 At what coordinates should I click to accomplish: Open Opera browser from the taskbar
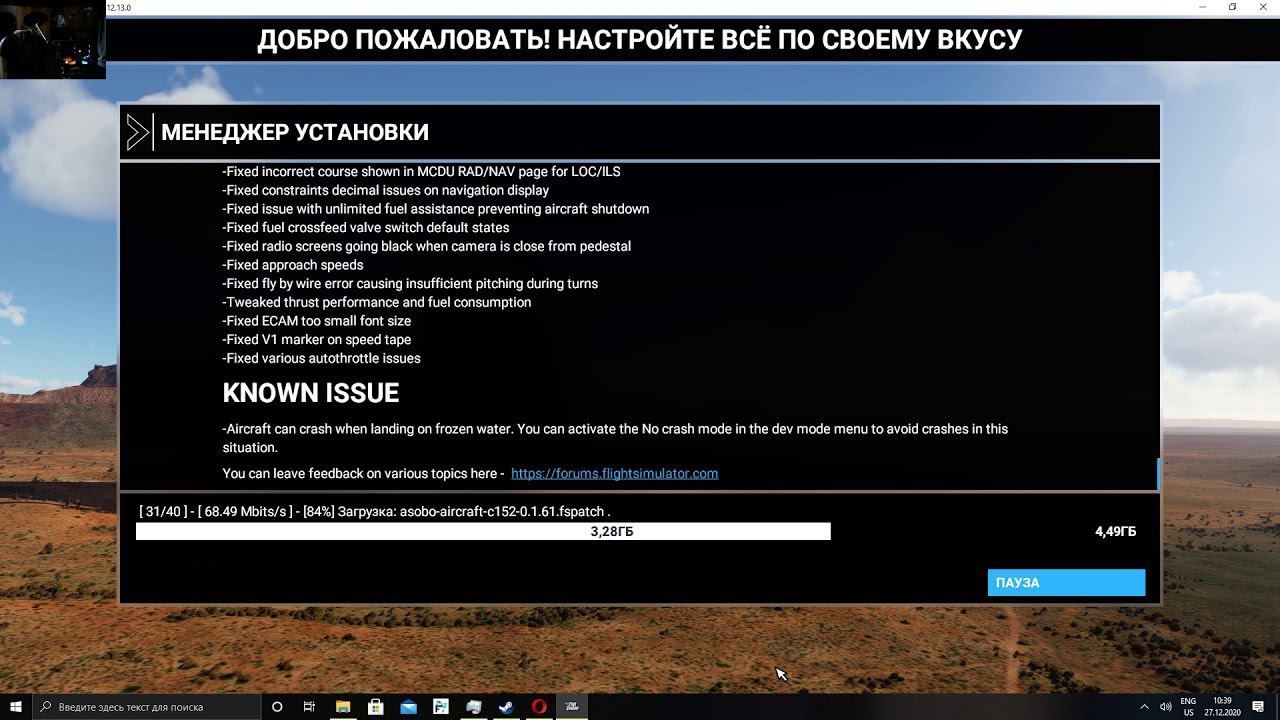coord(539,707)
